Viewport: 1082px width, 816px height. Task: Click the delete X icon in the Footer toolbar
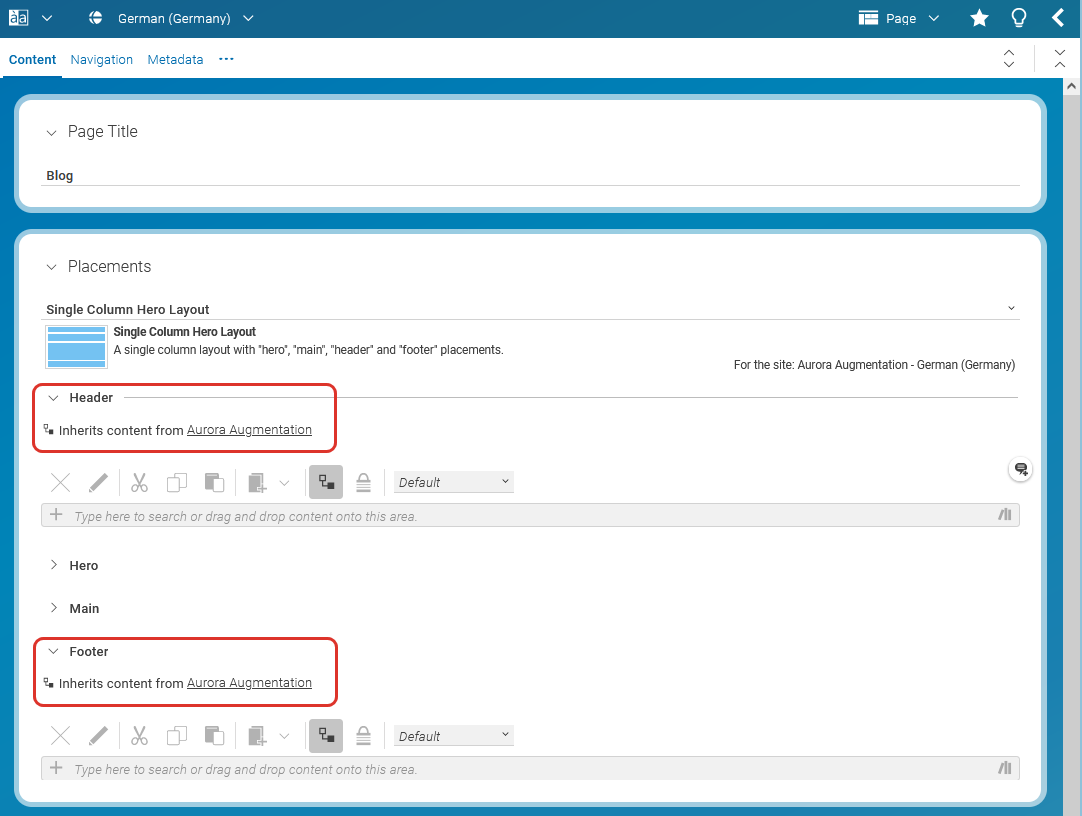point(59,735)
